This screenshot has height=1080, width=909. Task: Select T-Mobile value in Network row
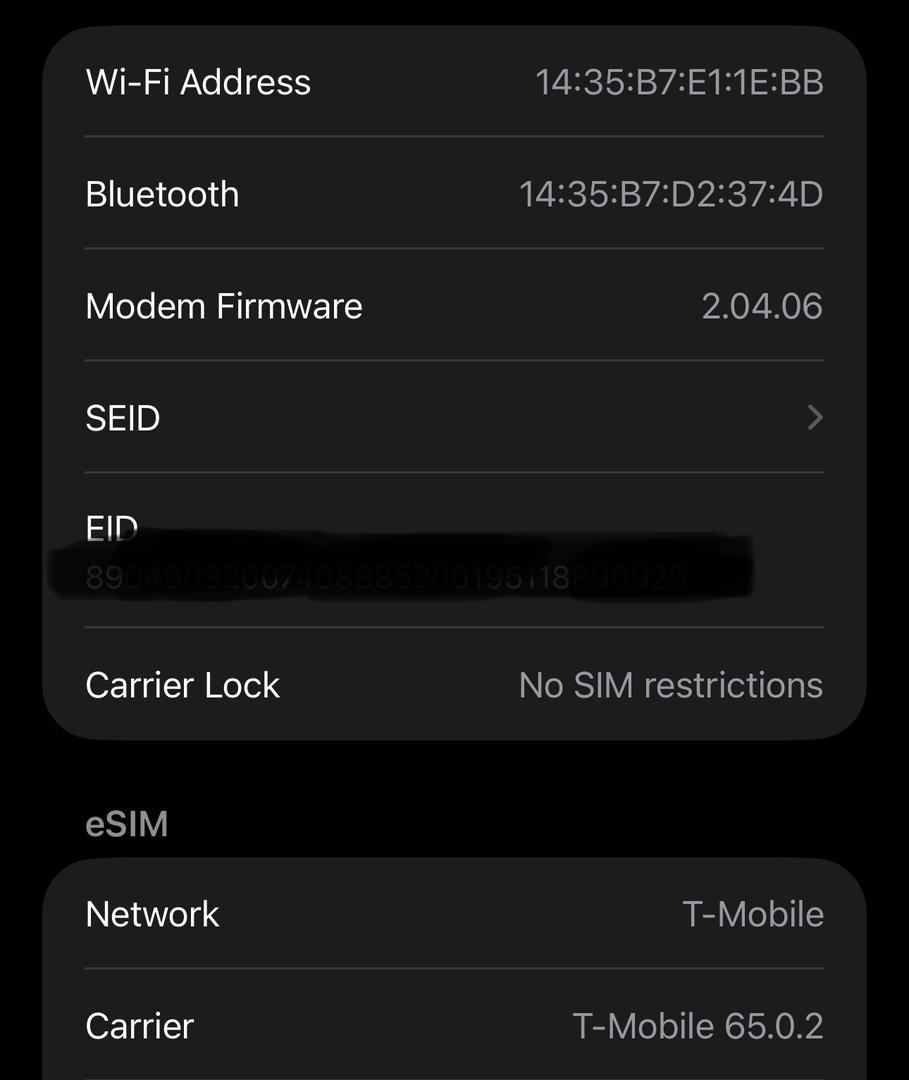coord(753,914)
